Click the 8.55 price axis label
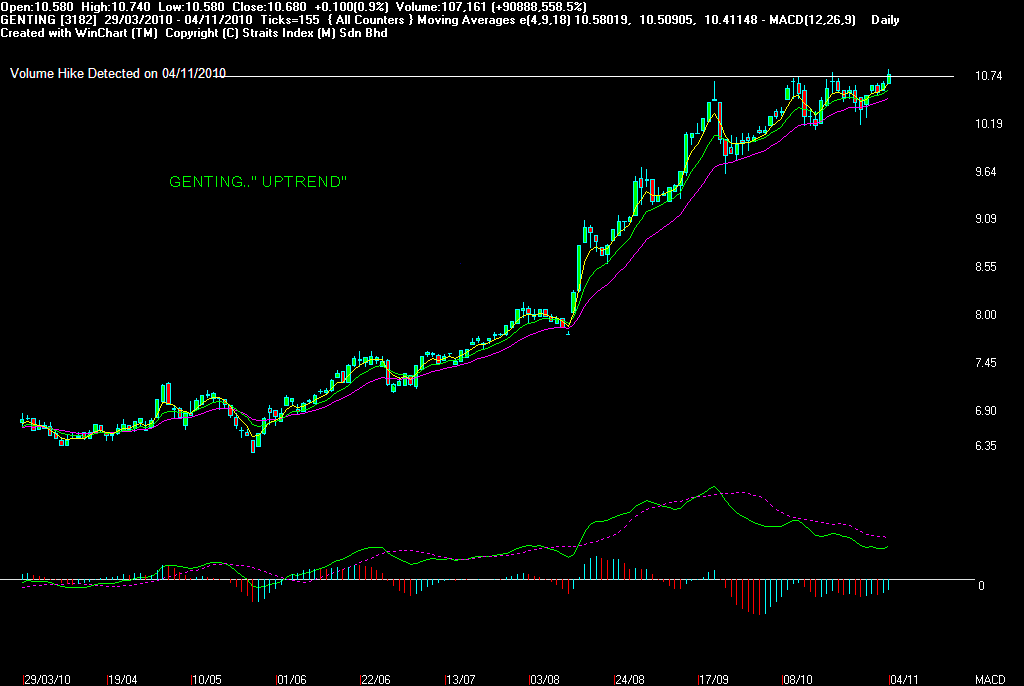The width and height of the screenshot is (1024, 686). 985,267
